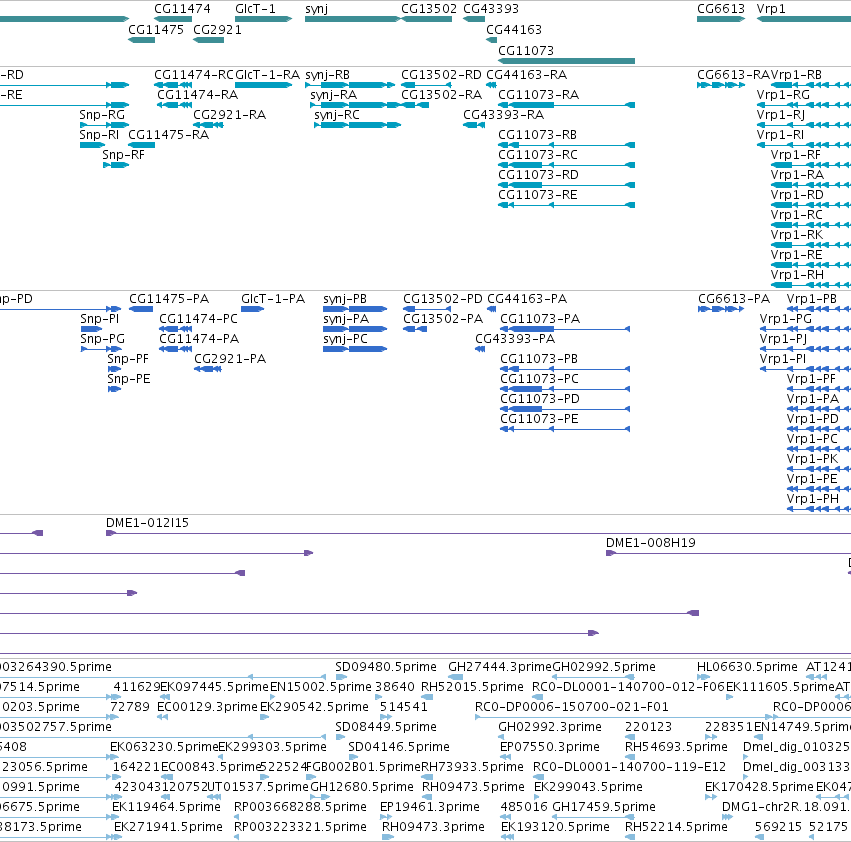Select the synj-RB transcript label
This screenshot has width=851, height=842.
pyautogui.click(x=327, y=75)
